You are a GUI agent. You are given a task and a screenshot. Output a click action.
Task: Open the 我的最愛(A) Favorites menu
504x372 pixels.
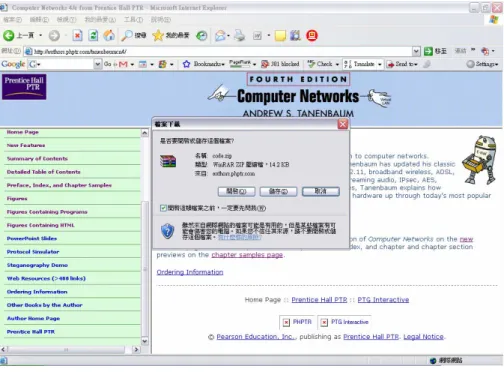click(x=100, y=20)
